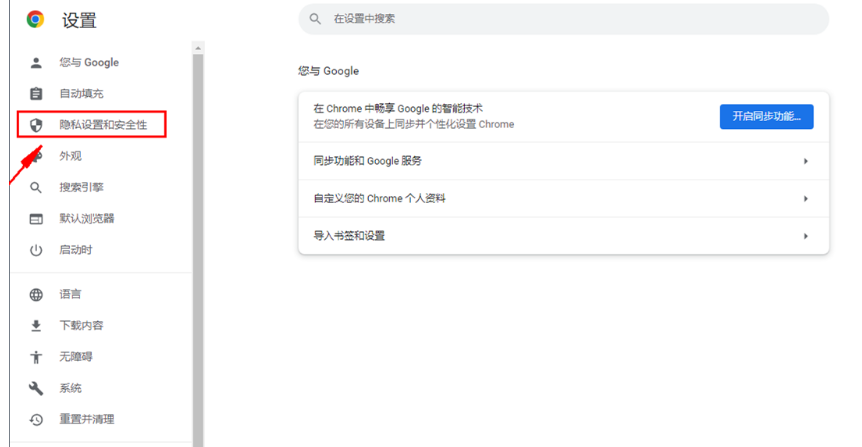Open 自定义您的 Chrome 个人资料 row
Screen dimensions: 862x447
[x=563, y=198]
